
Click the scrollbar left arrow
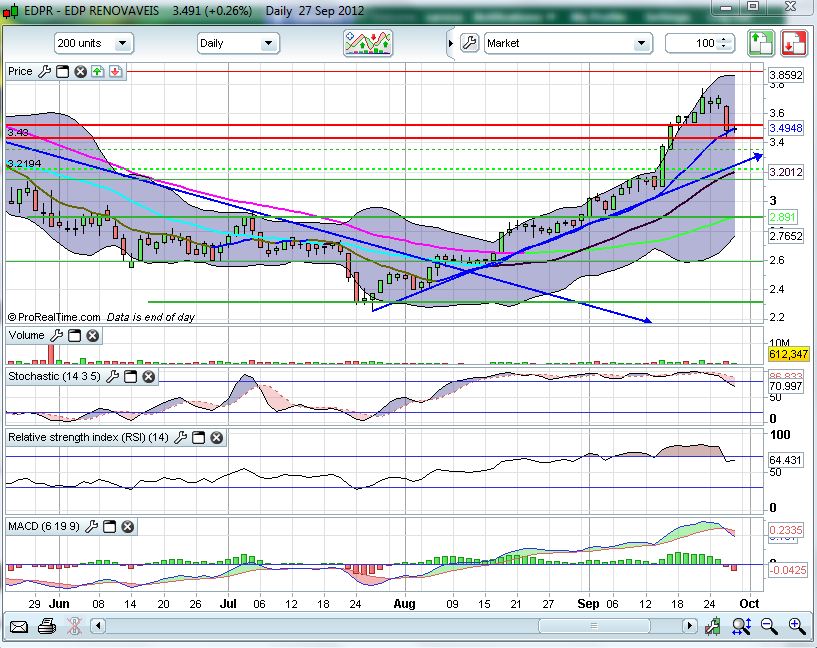(x=98, y=626)
